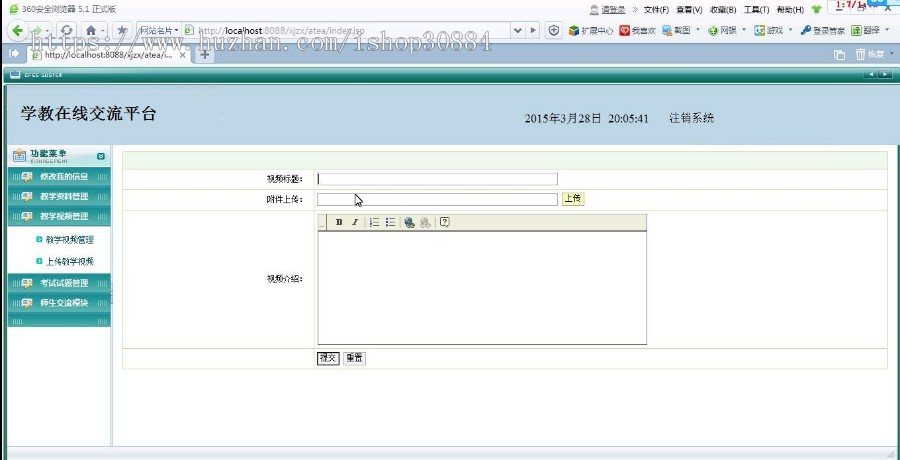Click the insert link globe icon
This screenshot has width=900, height=460.
click(x=409, y=223)
